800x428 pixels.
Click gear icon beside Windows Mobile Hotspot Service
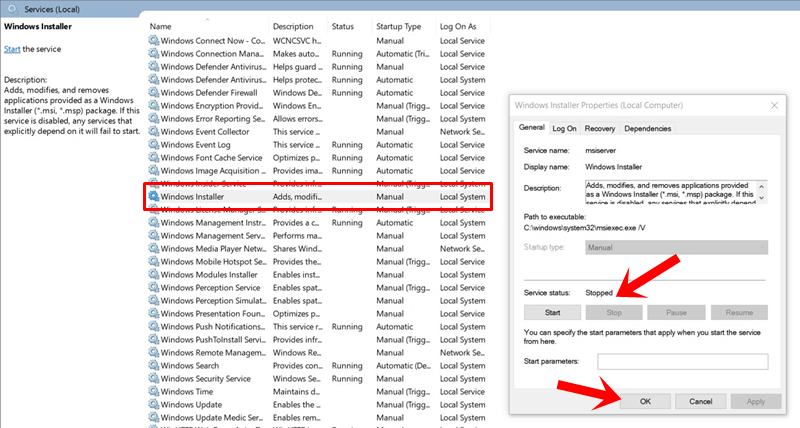pyautogui.click(x=154, y=262)
